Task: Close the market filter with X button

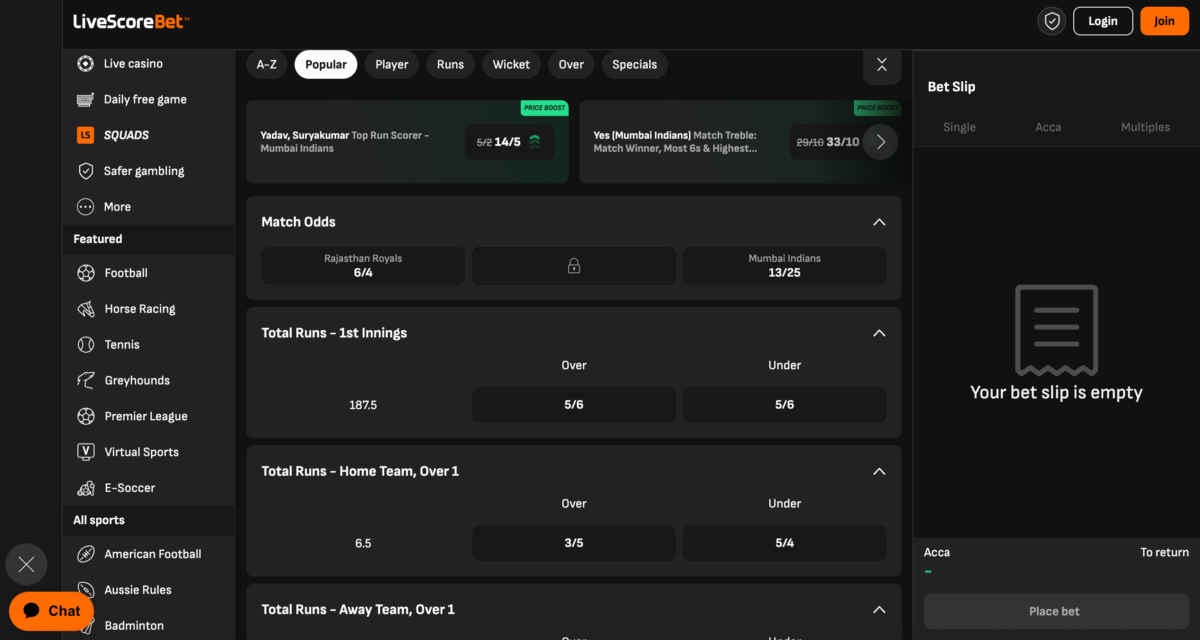Action: coord(882,65)
